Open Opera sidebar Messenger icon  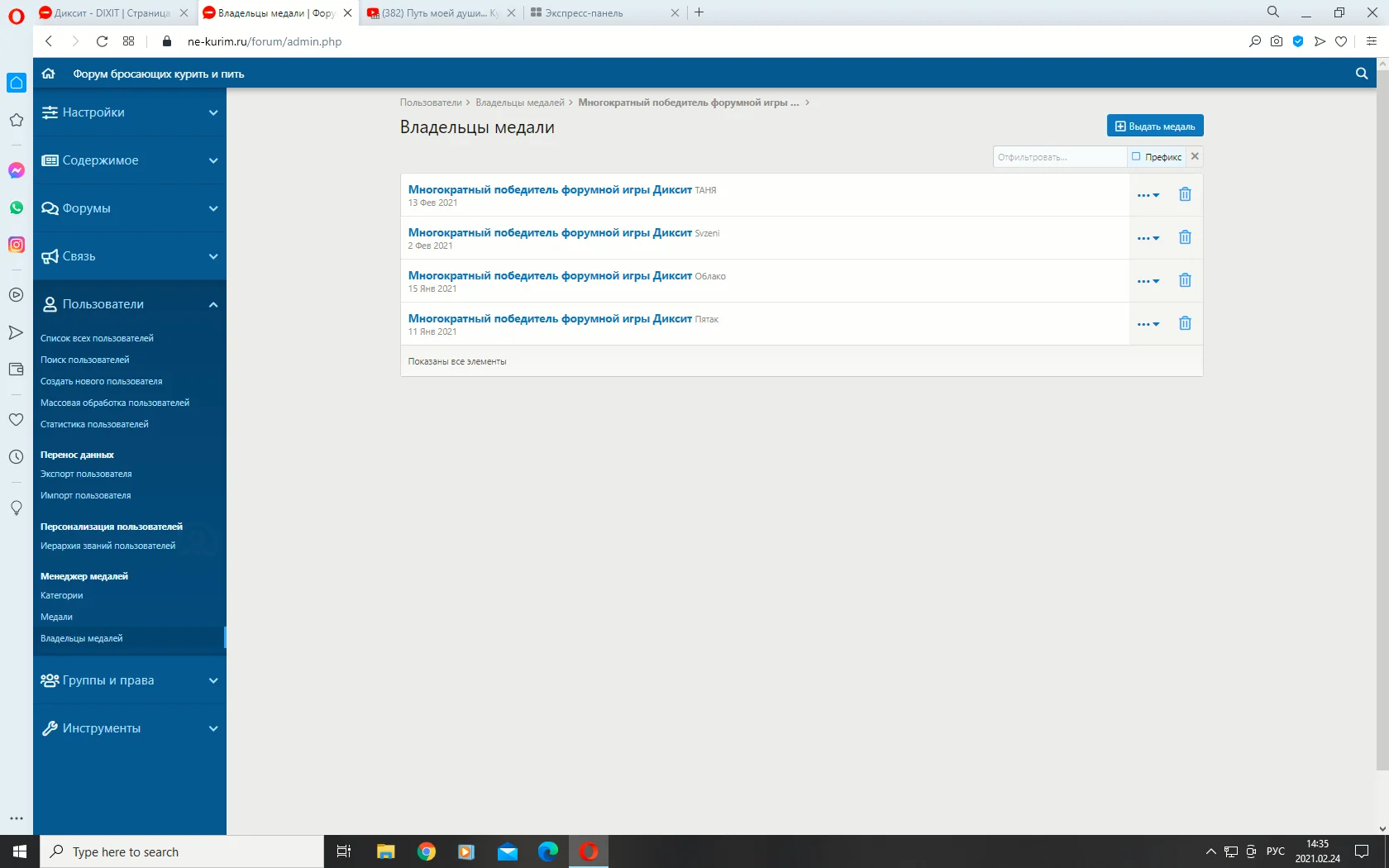pyautogui.click(x=17, y=170)
